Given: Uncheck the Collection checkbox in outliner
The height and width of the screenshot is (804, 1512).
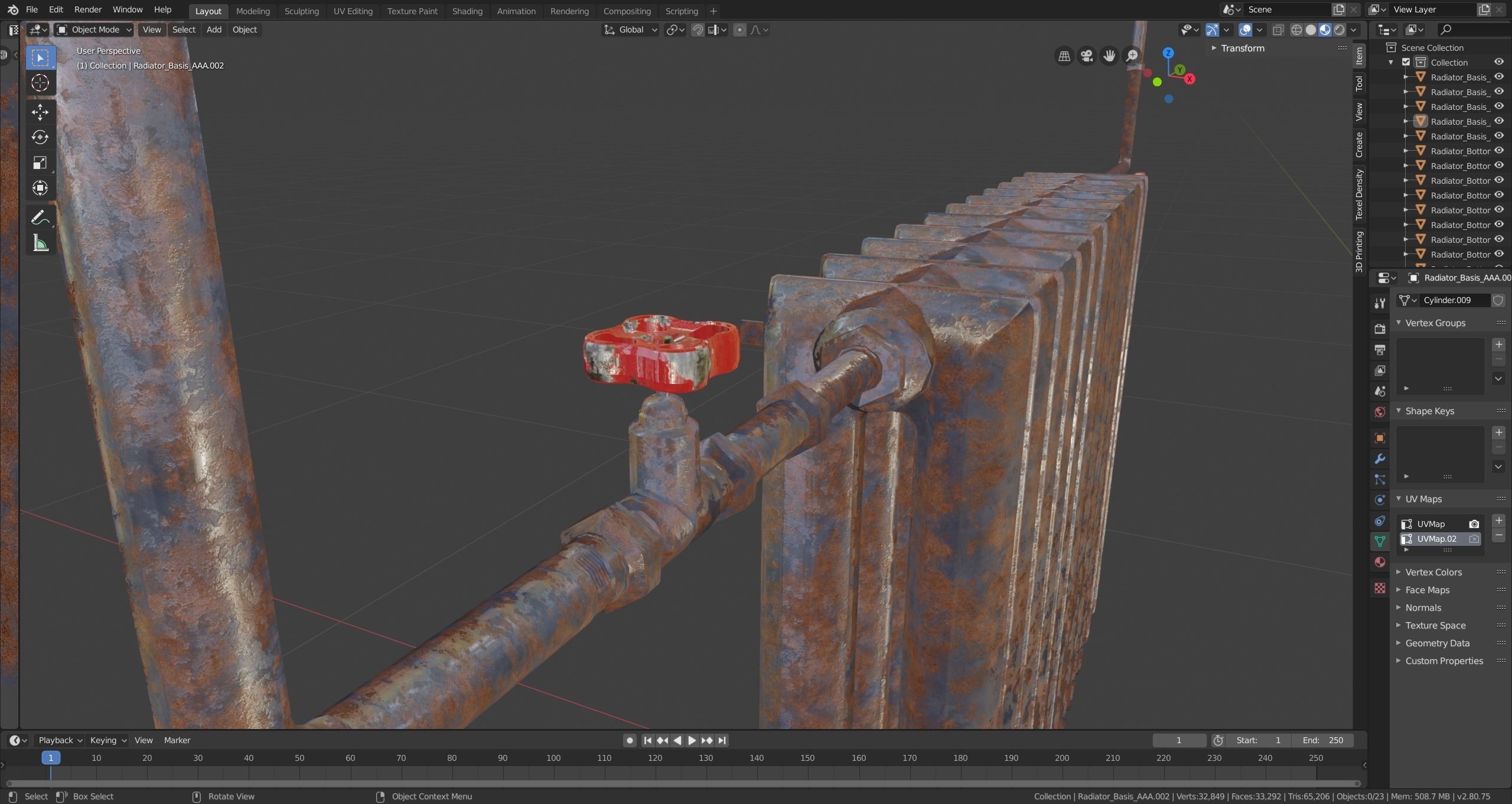Looking at the screenshot, I should point(1406,62).
